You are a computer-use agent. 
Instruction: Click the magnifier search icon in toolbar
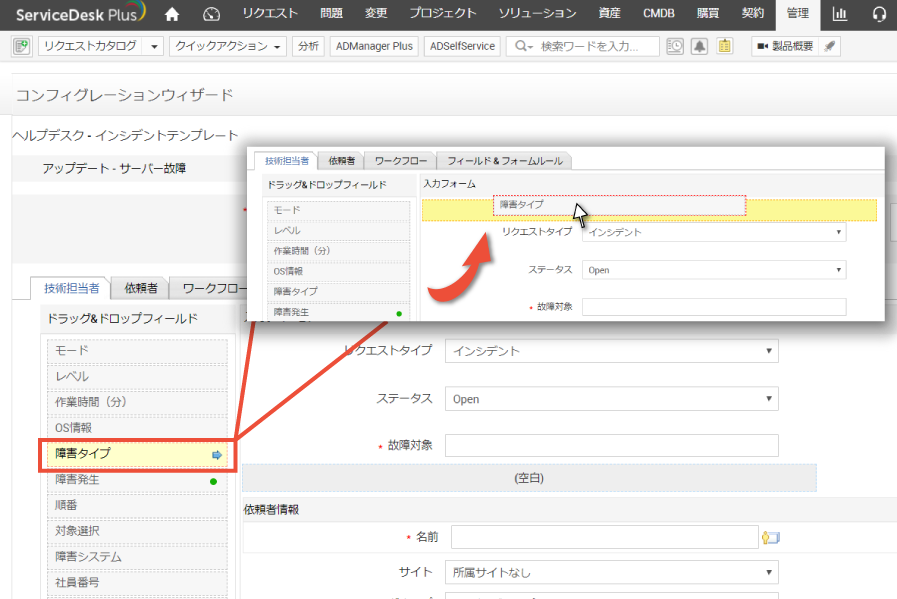[x=521, y=46]
